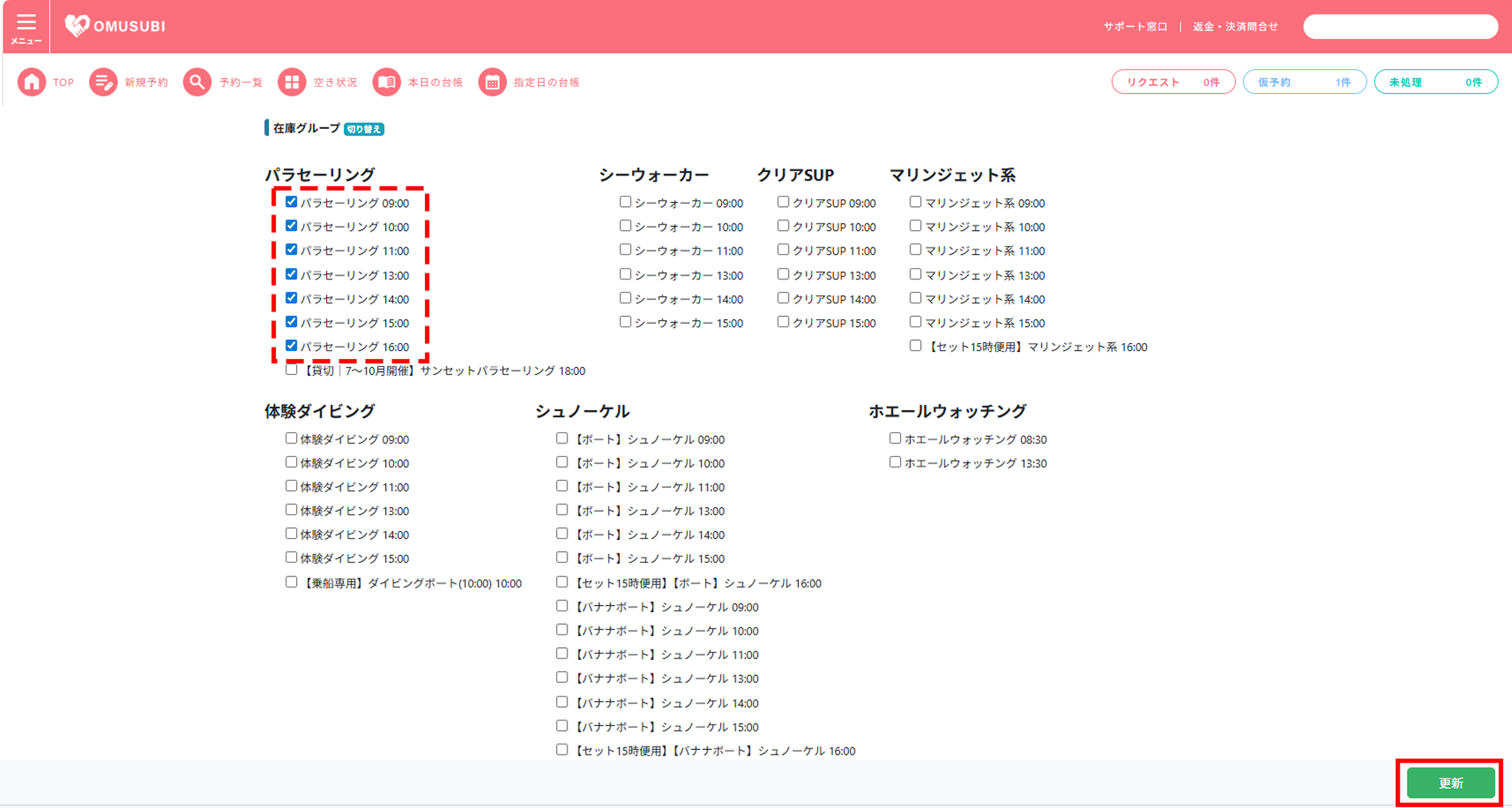
Task: Check シーウォーカー 14:00
Action: point(625,299)
